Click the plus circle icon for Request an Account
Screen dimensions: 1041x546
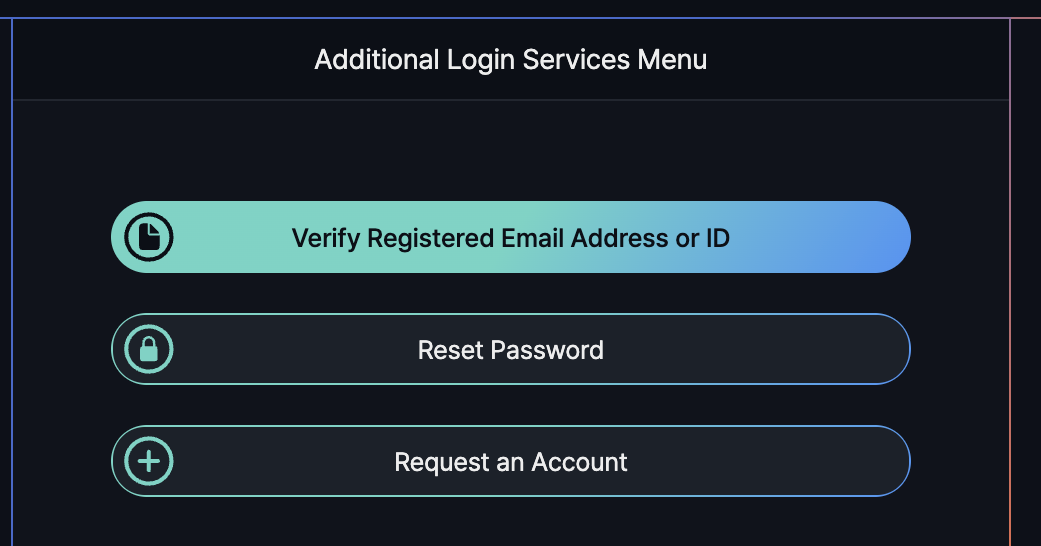(x=149, y=461)
